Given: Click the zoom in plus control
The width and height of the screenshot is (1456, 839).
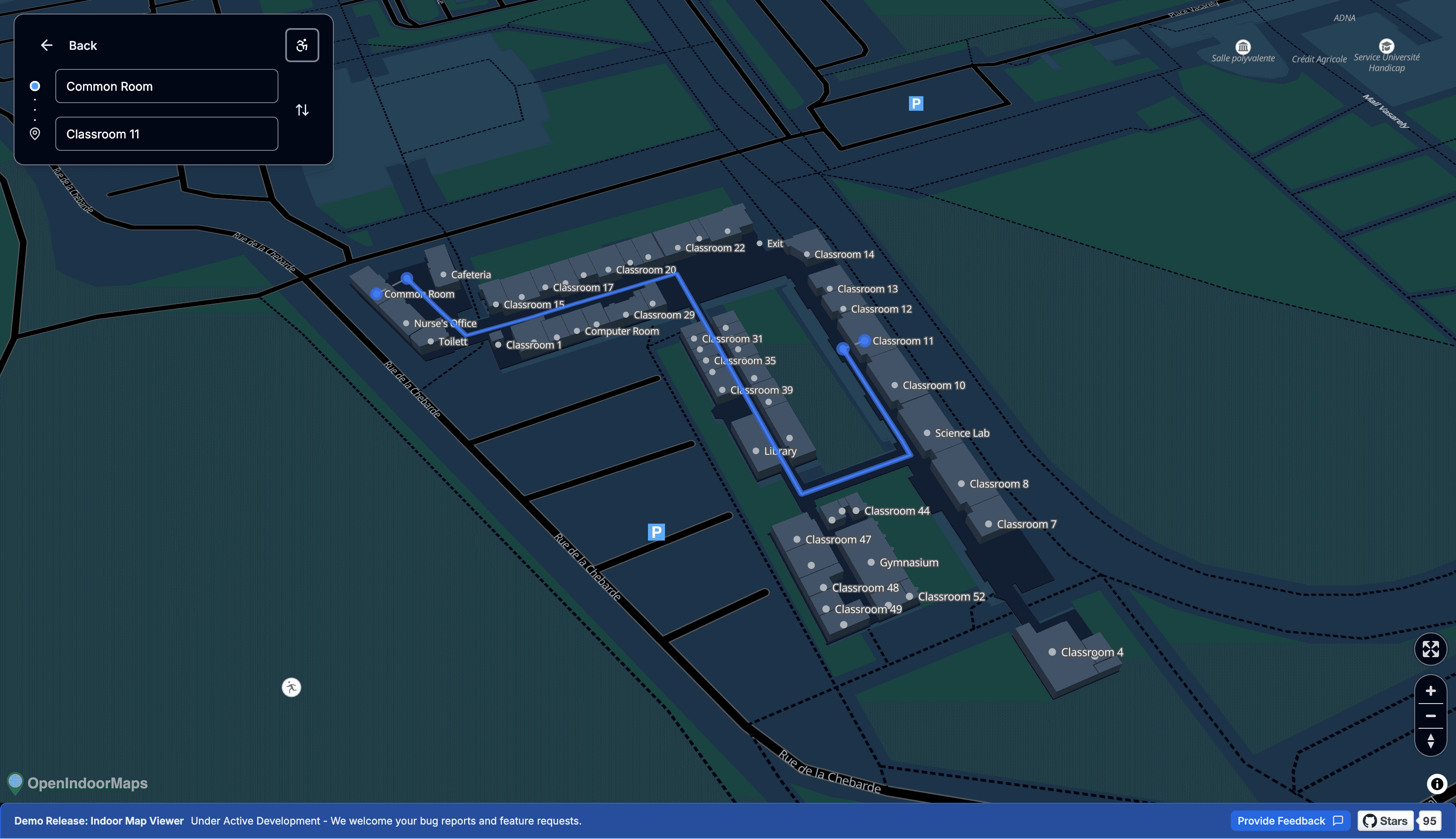Looking at the screenshot, I should 1430,691.
